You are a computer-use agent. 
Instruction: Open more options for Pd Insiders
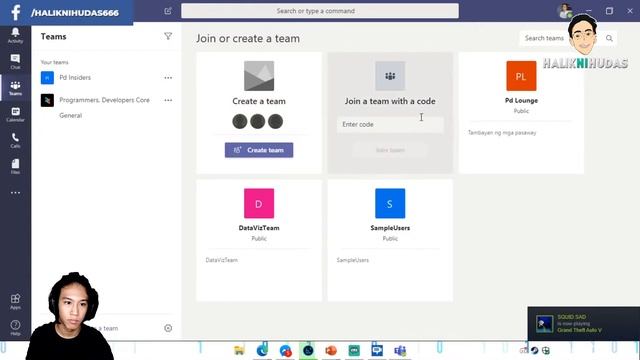(x=168, y=78)
